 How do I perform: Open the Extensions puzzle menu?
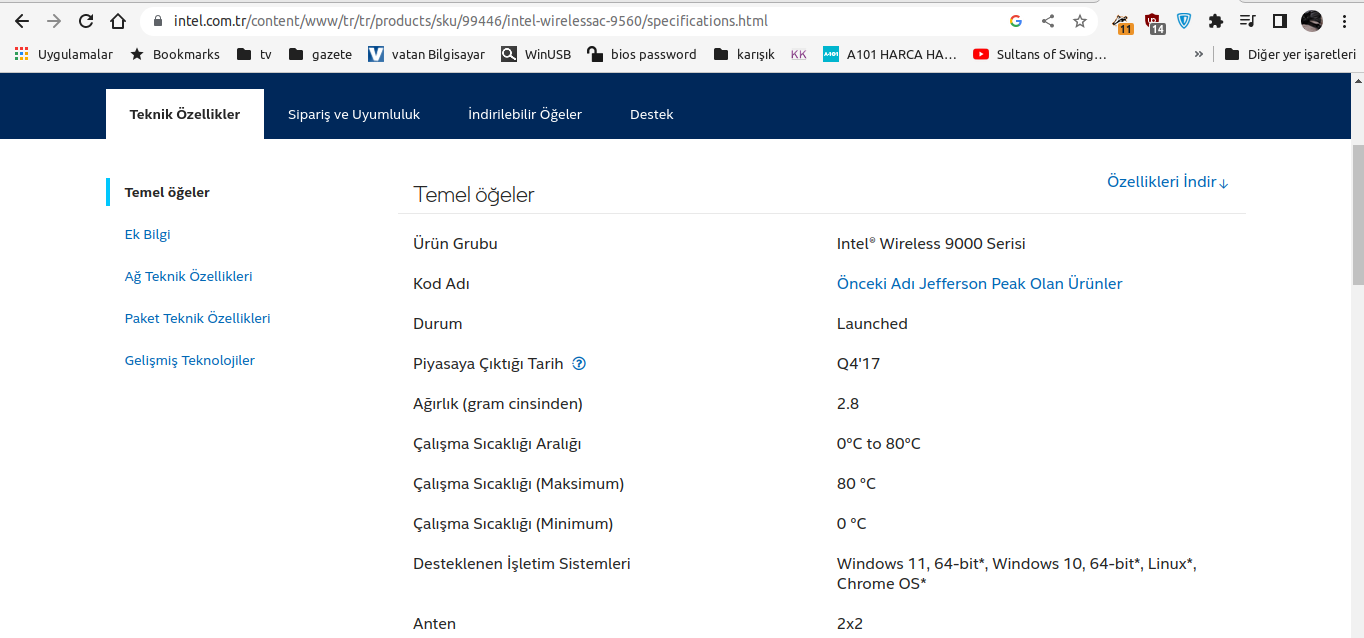pos(1216,21)
